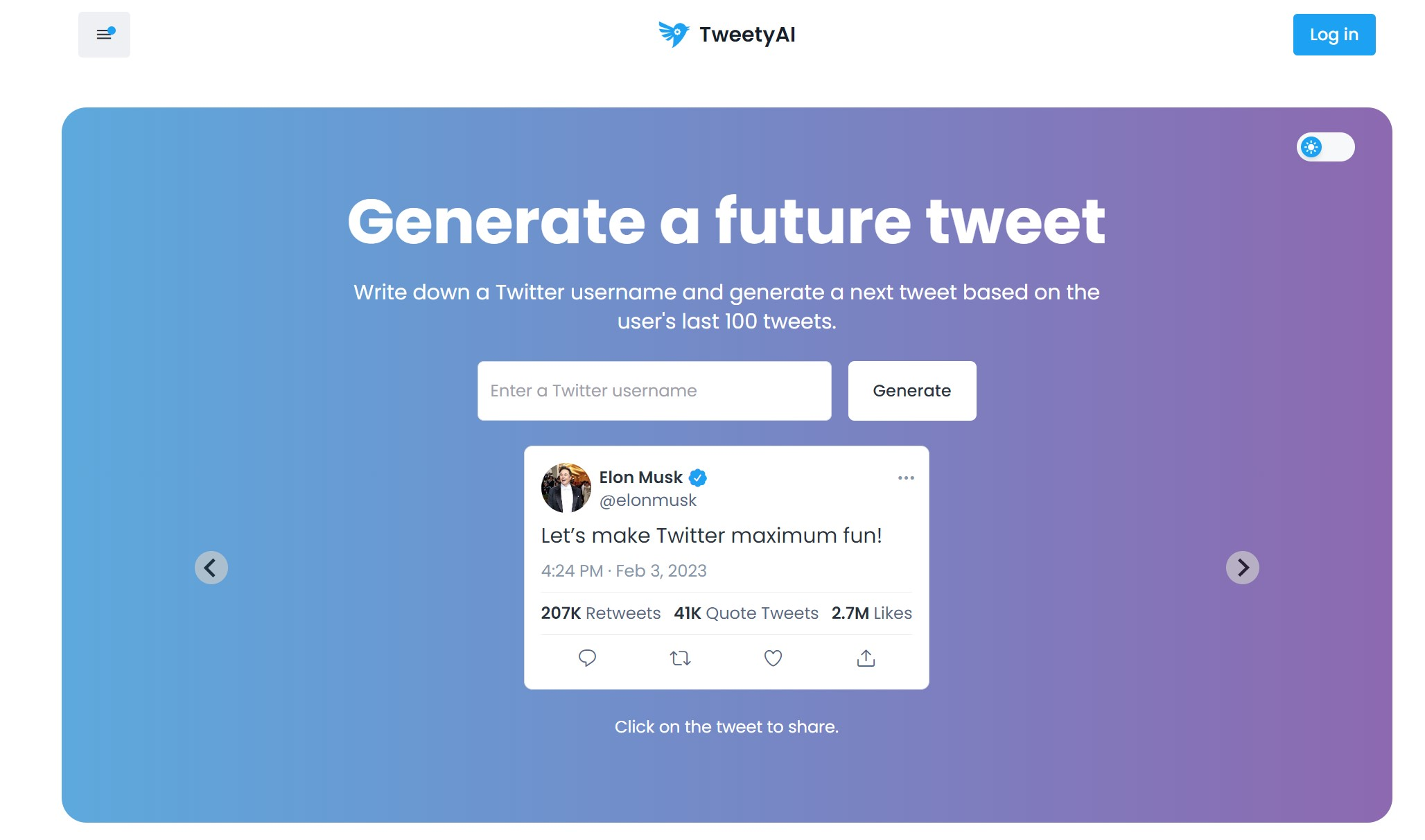1425x840 pixels.
Task: Click the blue verified badge next to Elon Musk
Action: (x=698, y=478)
